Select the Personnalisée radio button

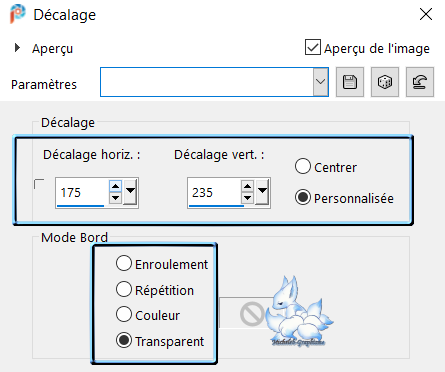(303, 197)
